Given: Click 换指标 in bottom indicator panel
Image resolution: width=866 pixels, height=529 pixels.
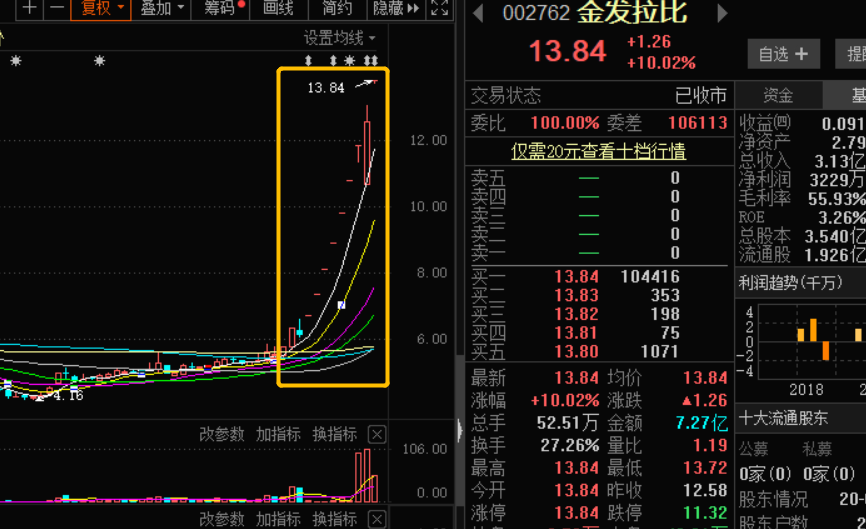Looking at the screenshot, I should [334, 519].
